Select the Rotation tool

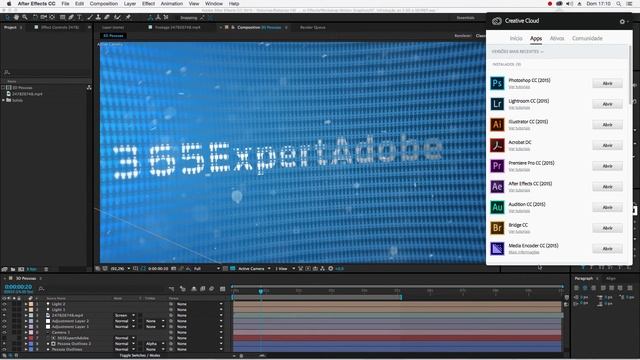[35, 18]
